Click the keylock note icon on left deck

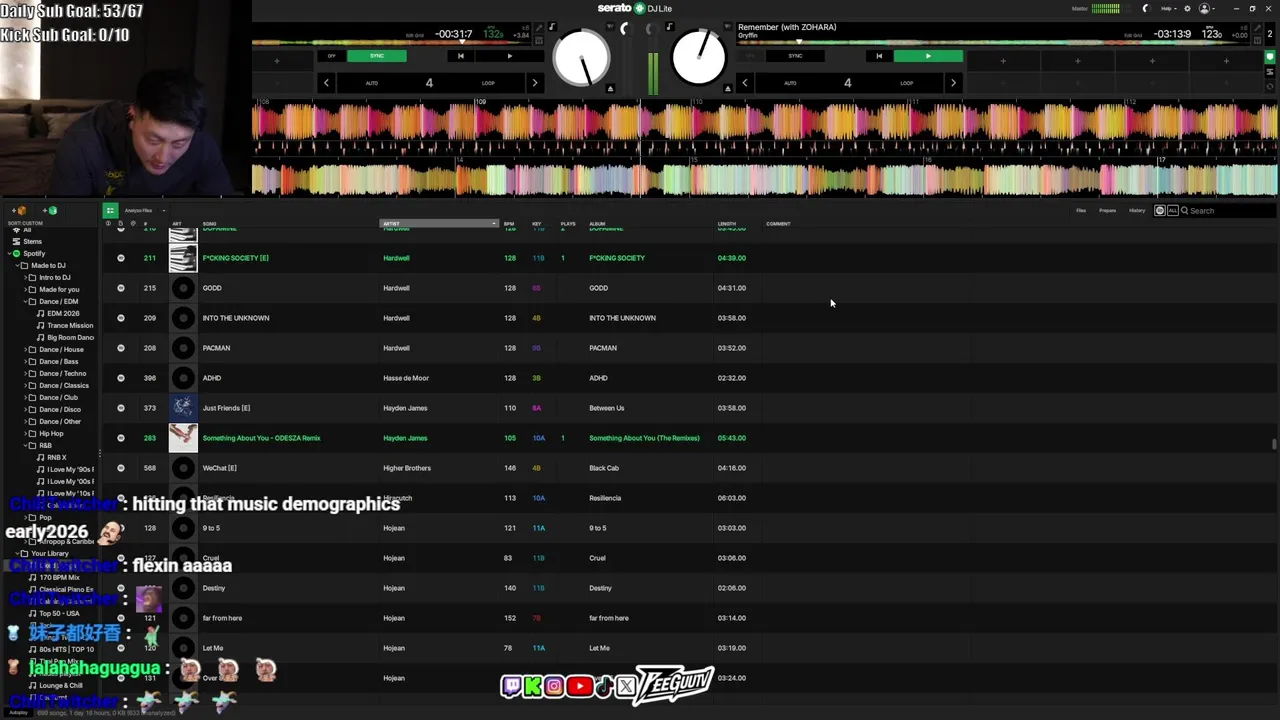pos(551,27)
